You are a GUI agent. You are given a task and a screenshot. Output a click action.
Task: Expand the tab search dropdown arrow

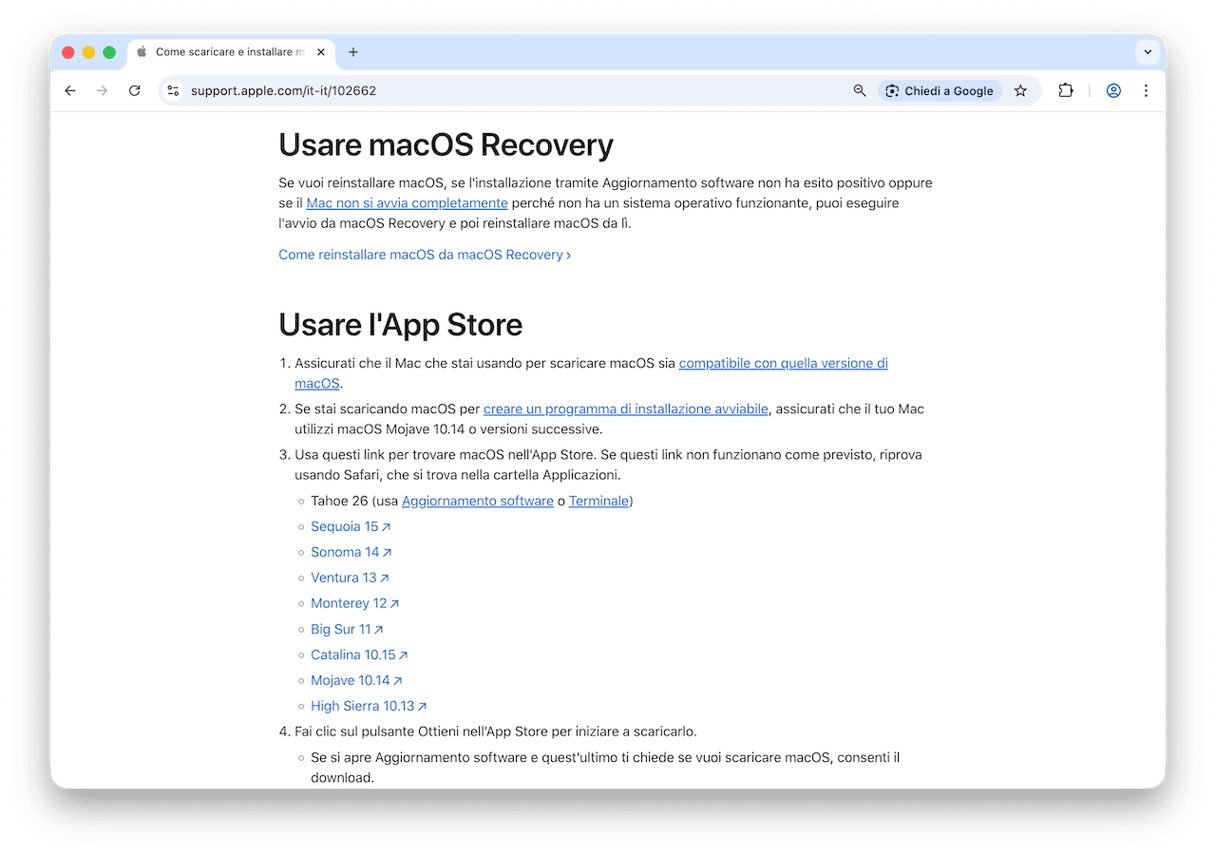1146,52
